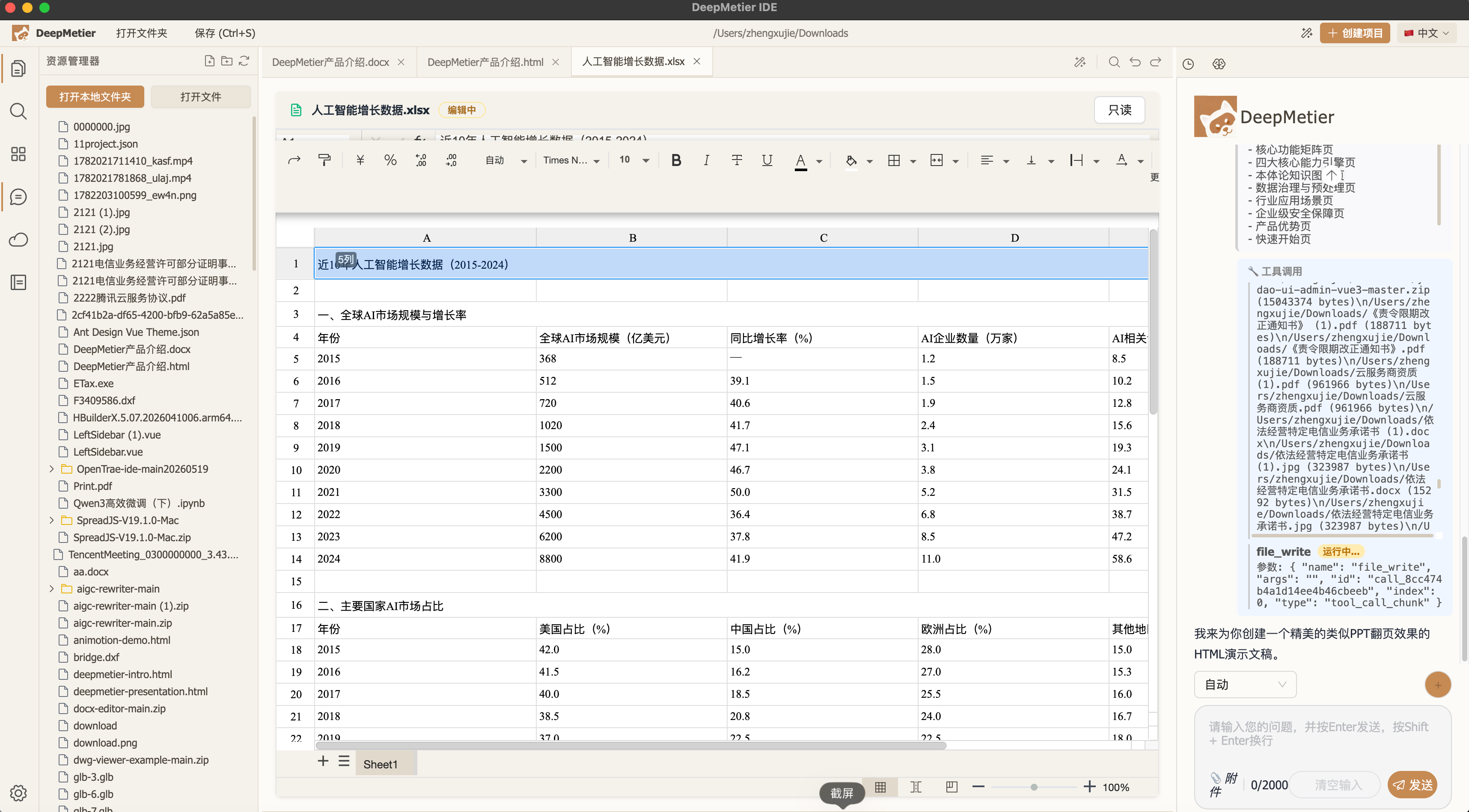This screenshot has height=812, width=1469.
Task: Toggle read-only mode with 只读 button
Action: tap(1119, 110)
